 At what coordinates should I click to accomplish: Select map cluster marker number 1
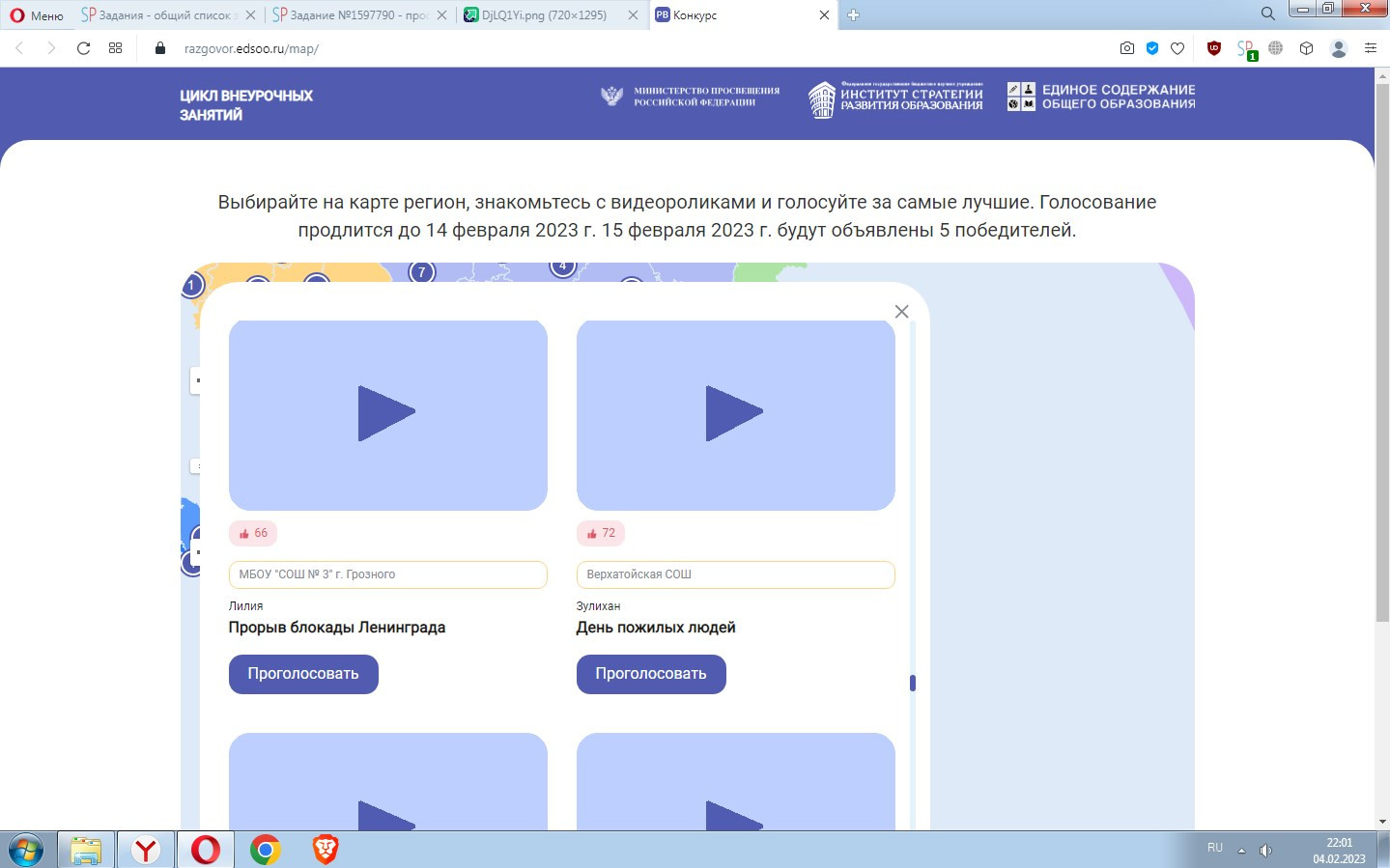(191, 285)
